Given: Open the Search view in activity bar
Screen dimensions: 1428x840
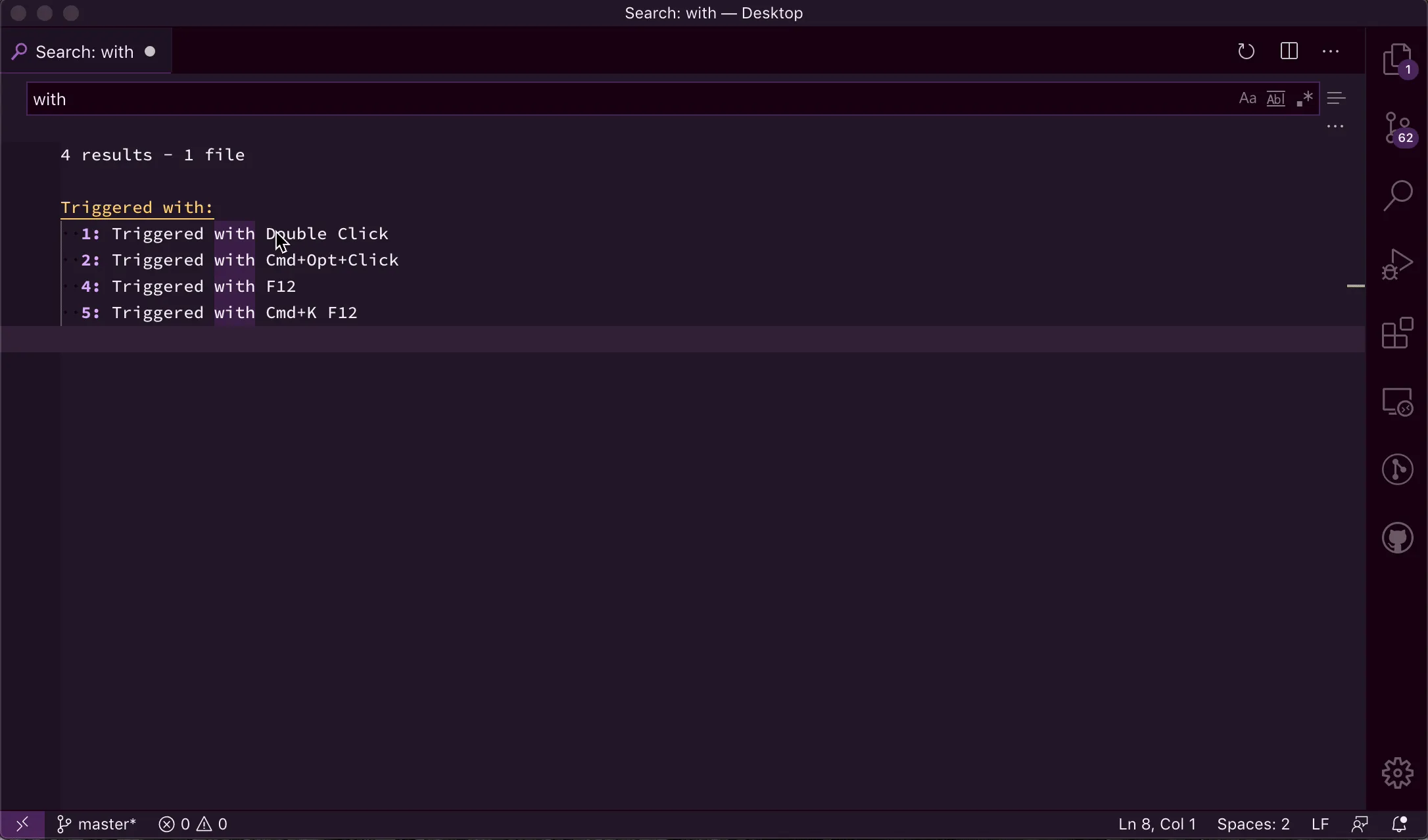Looking at the screenshot, I should [x=1397, y=196].
